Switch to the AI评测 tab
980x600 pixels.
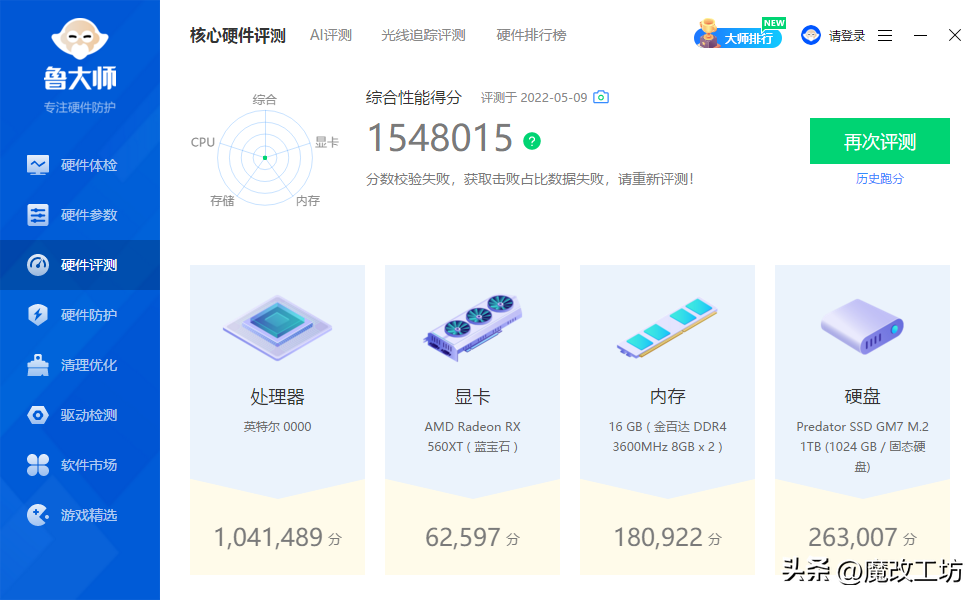330,35
